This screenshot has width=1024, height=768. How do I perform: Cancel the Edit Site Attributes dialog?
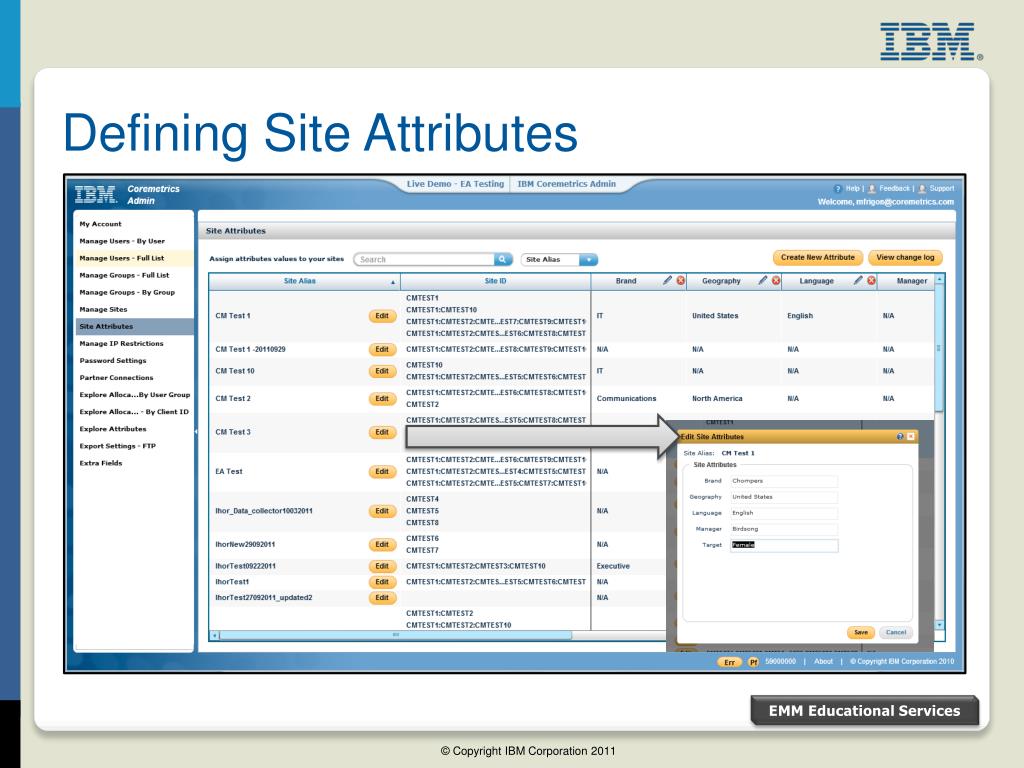(895, 632)
